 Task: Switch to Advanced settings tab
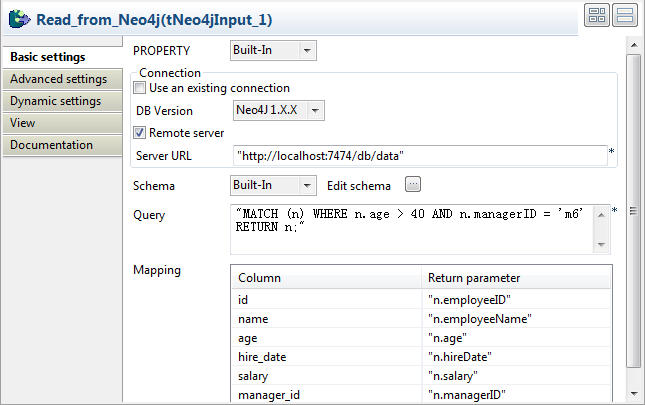pos(58,79)
